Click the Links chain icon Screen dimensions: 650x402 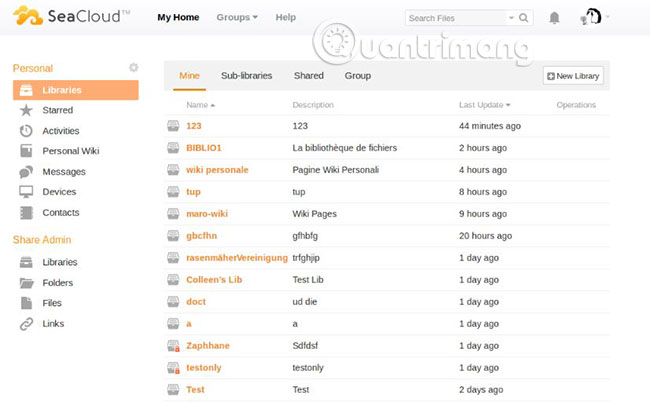[x=26, y=324]
